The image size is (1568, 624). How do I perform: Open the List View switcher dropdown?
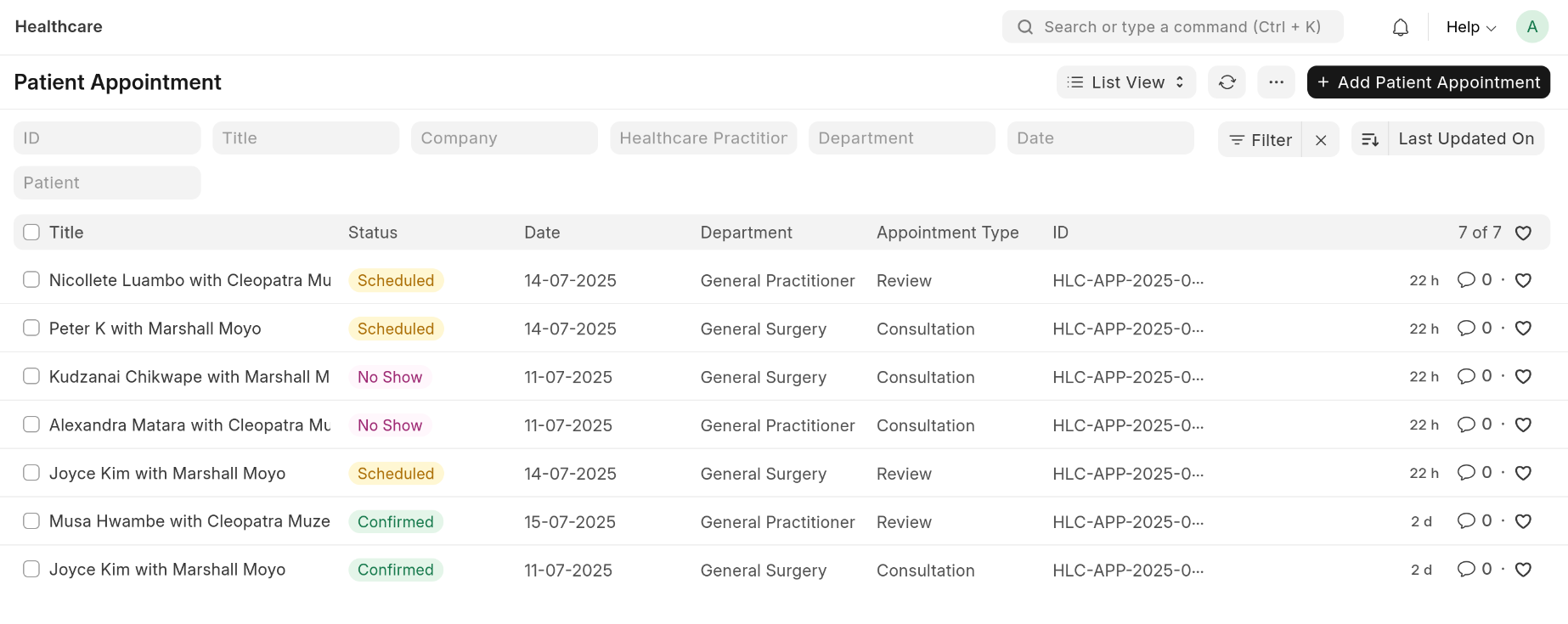point(1125,82)
